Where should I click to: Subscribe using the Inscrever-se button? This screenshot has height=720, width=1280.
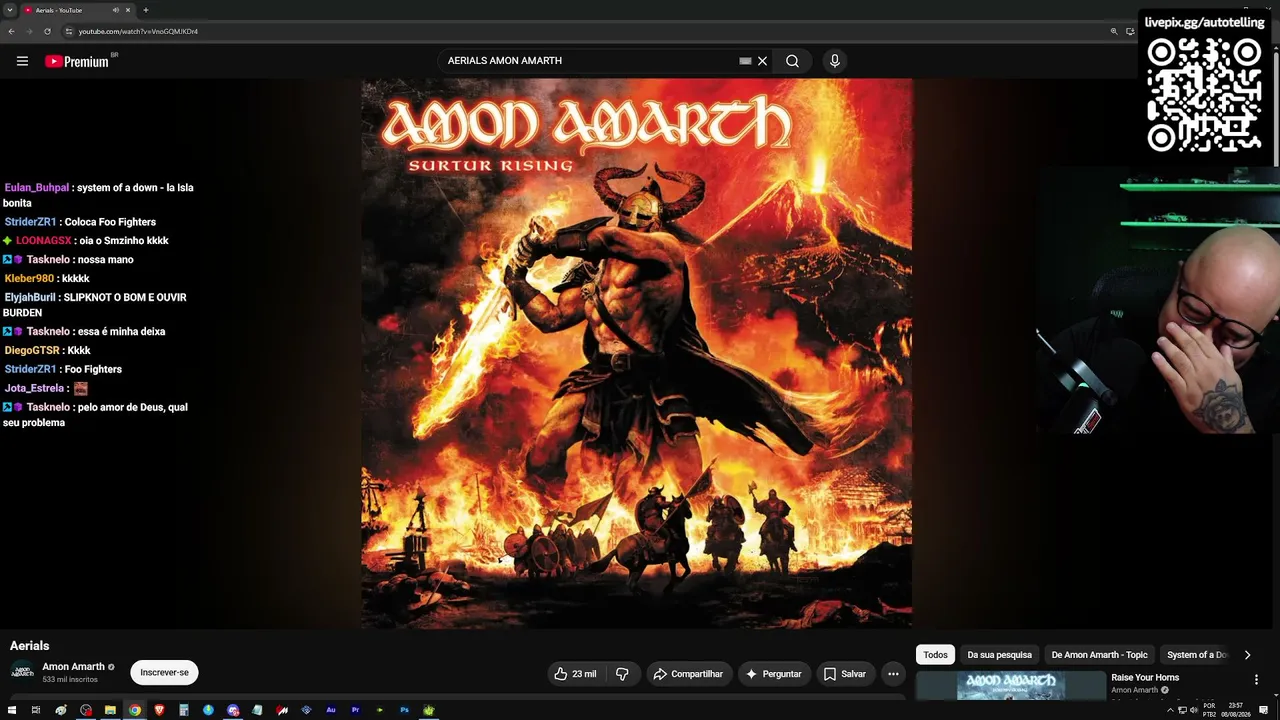[x=164, y=673]
